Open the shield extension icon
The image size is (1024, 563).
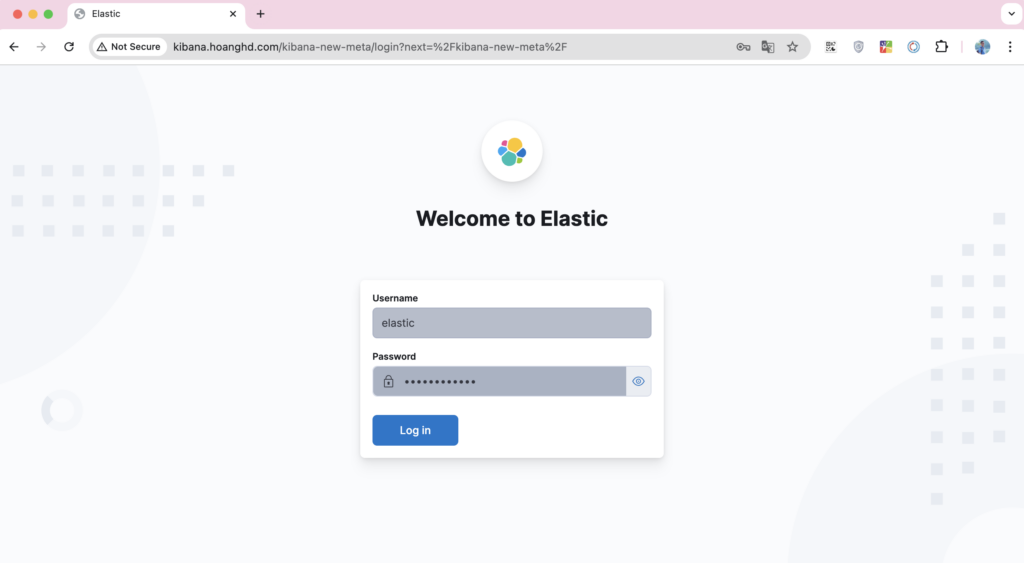[x=858, y=46]
